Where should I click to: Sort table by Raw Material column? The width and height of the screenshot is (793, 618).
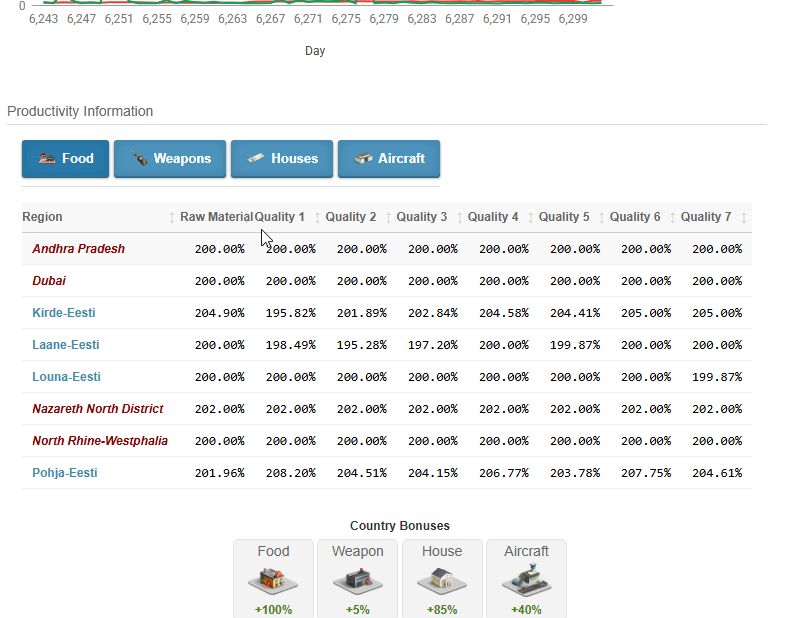click(x=216, y=217)
